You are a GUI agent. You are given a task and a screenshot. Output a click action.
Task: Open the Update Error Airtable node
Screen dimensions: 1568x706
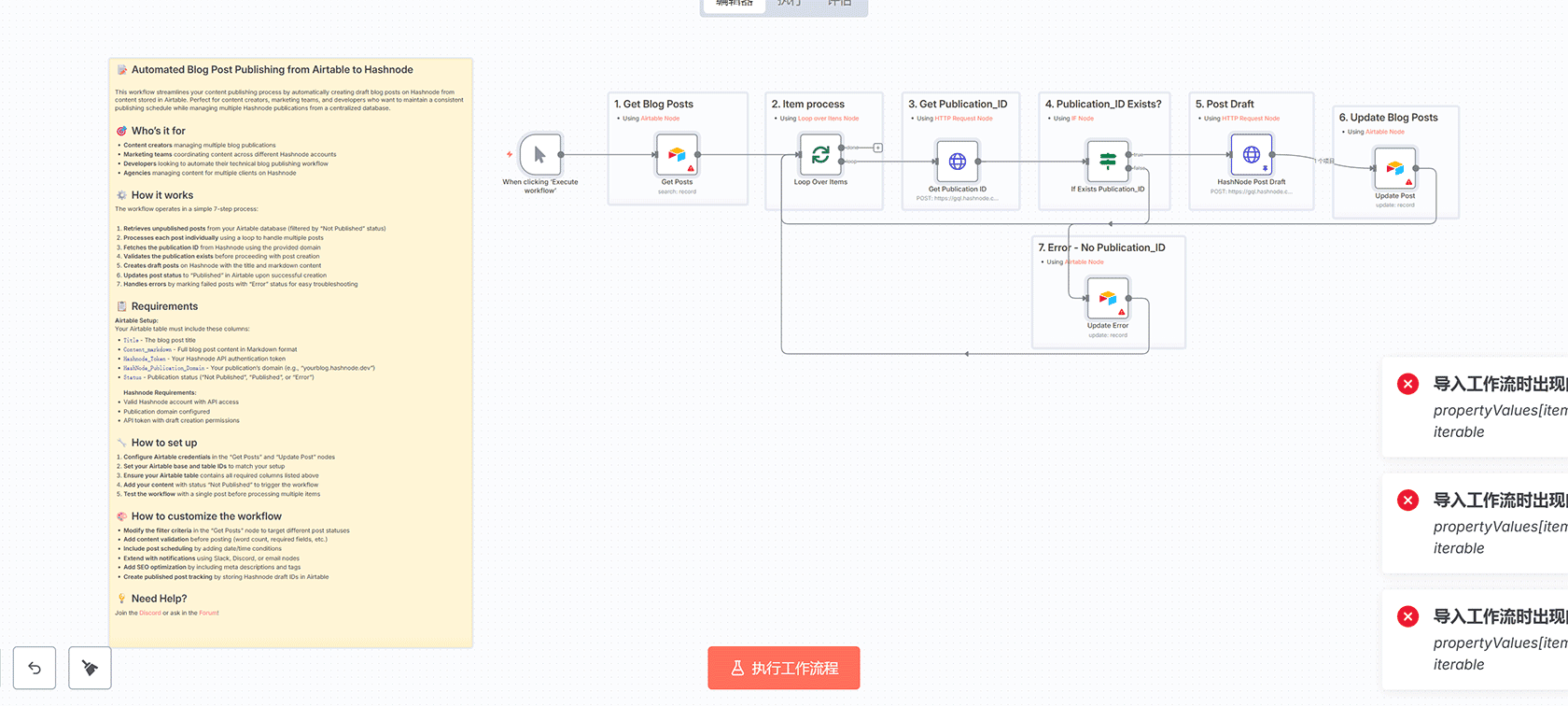1107,299
